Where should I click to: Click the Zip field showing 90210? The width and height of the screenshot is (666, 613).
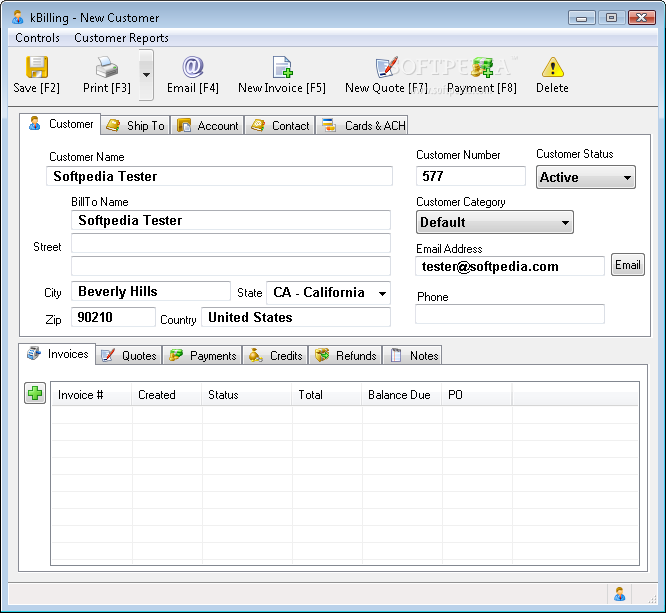coord(113,317)
